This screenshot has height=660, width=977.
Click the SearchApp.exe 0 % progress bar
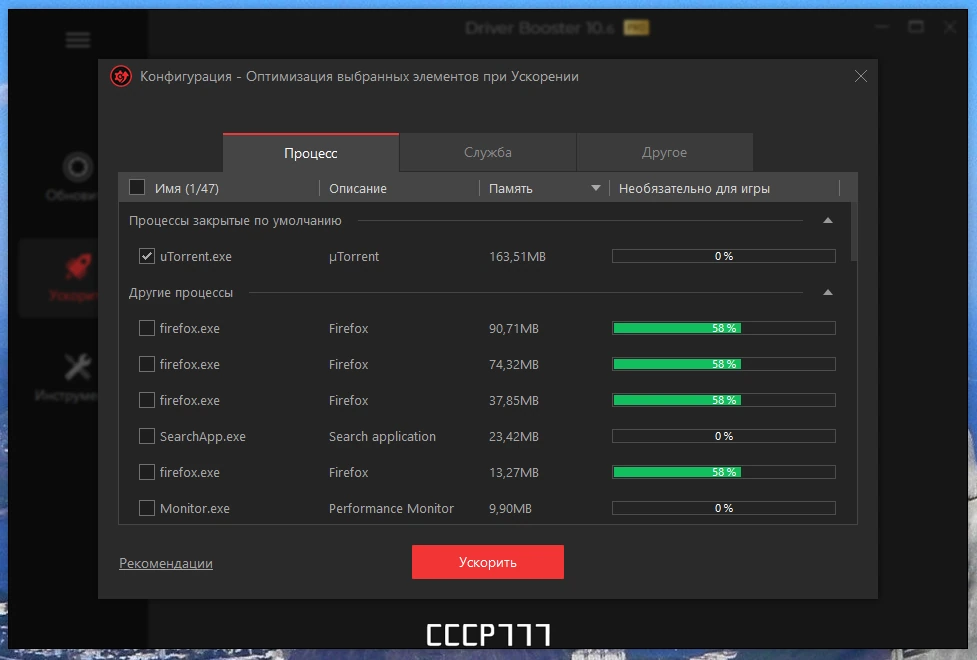pos(723,436)
